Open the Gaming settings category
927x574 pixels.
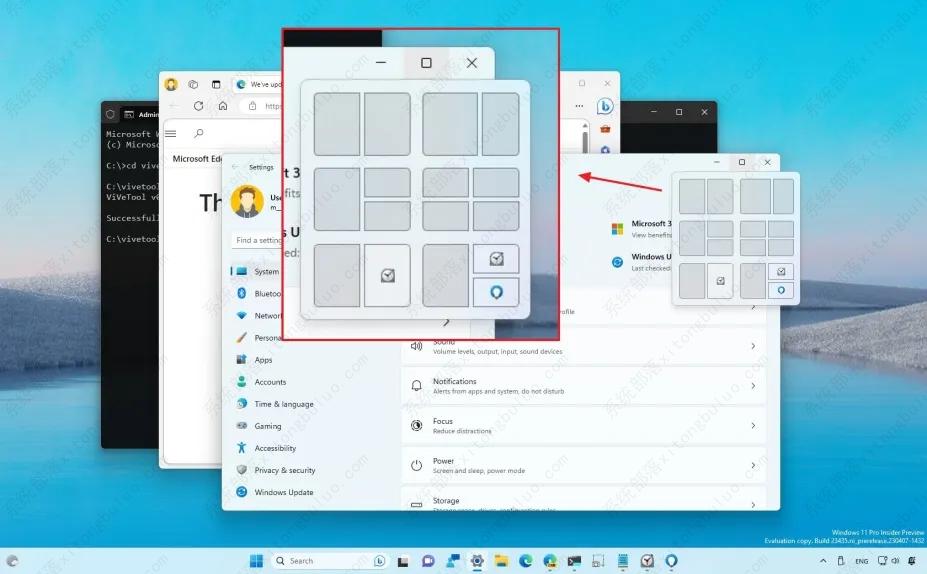[x=259, y=426]
